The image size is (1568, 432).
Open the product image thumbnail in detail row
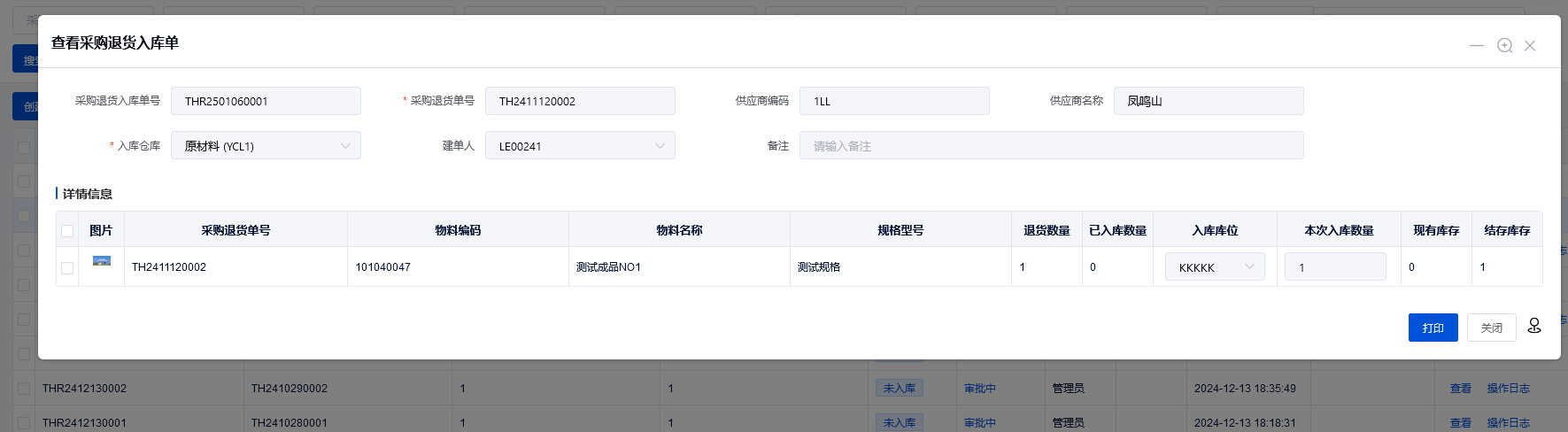[x=102, y=261]
